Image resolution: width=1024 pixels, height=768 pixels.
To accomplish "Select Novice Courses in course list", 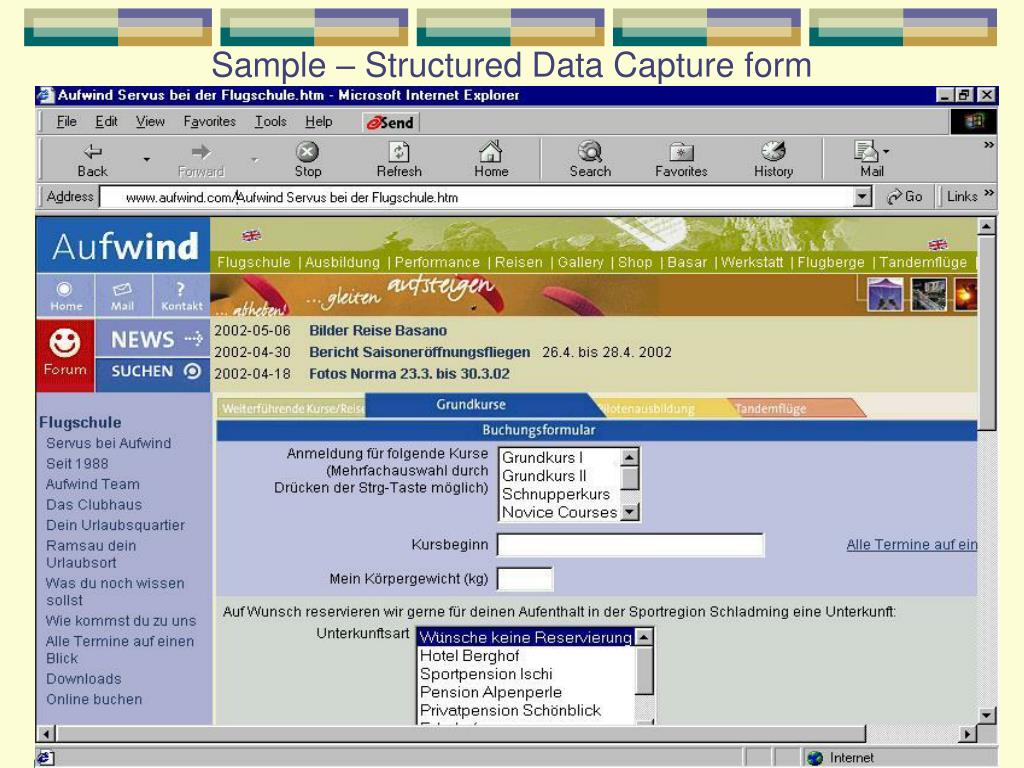I will click(x=560, y=513).
